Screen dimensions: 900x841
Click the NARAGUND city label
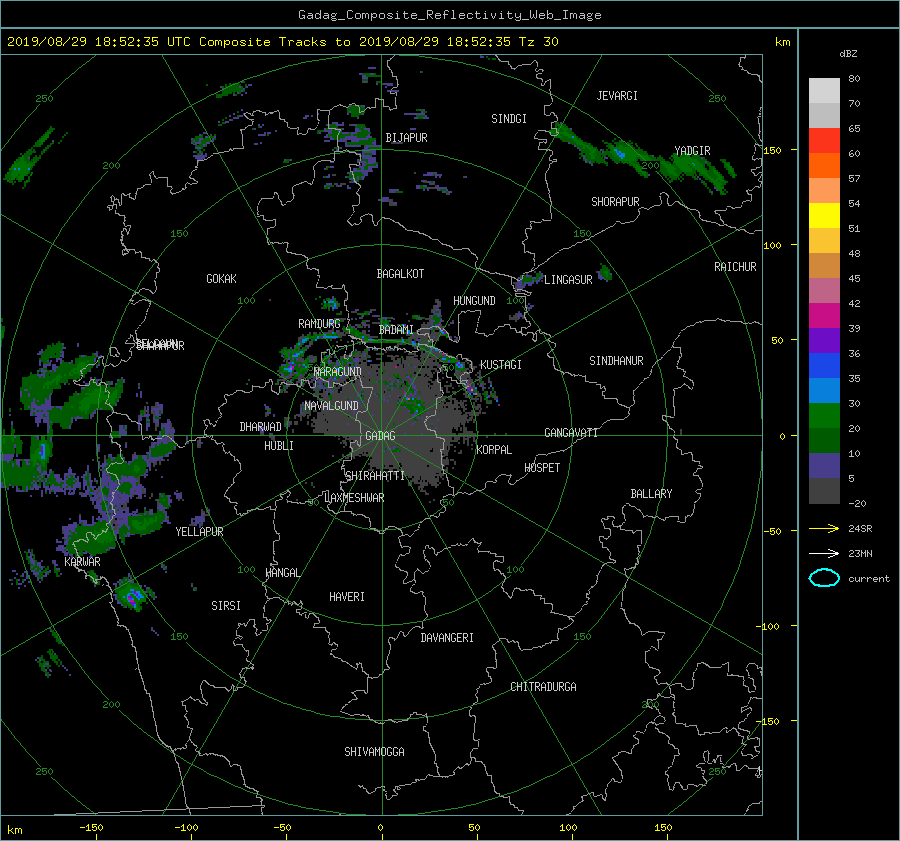[x=338, y=372]
